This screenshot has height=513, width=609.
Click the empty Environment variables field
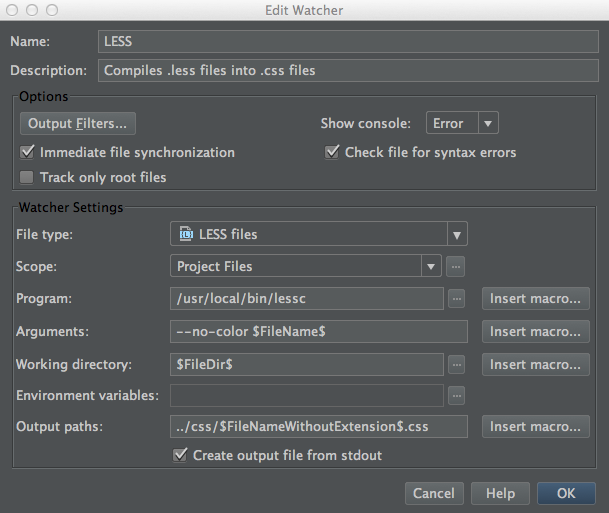click(x=307, y=396)
